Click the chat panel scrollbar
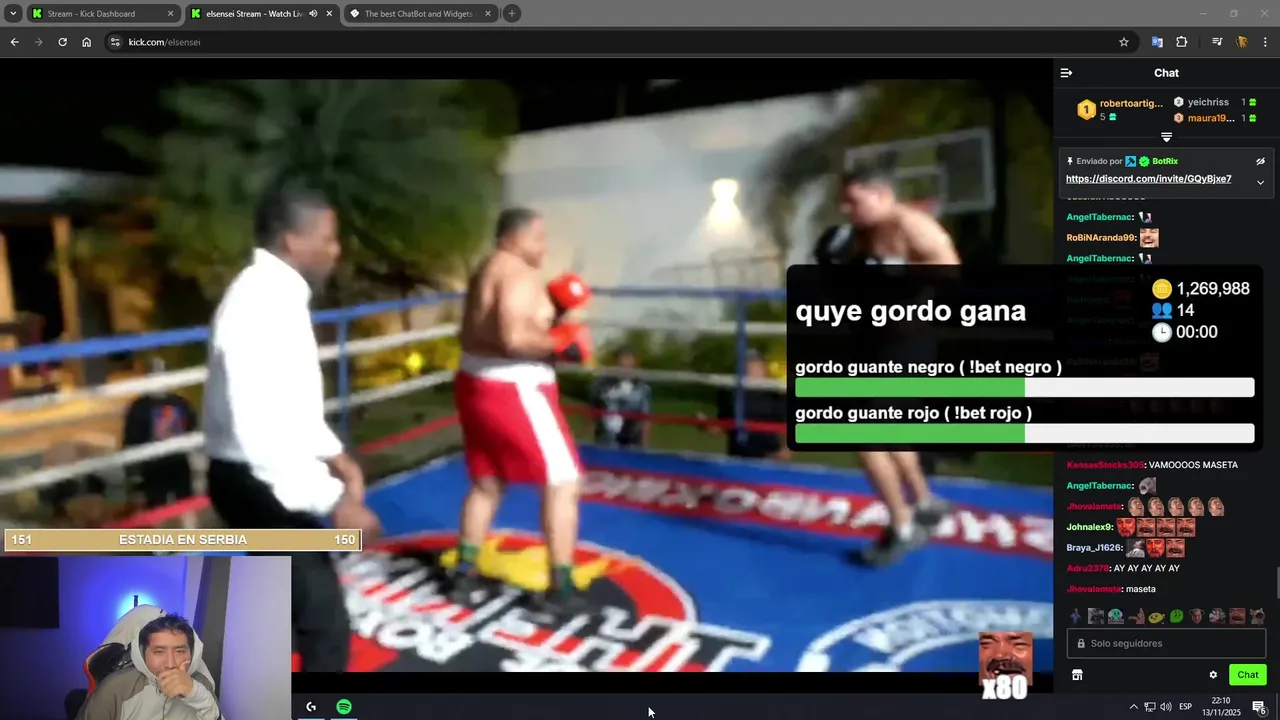The image size is (1280, 720). coord(1277,581)
